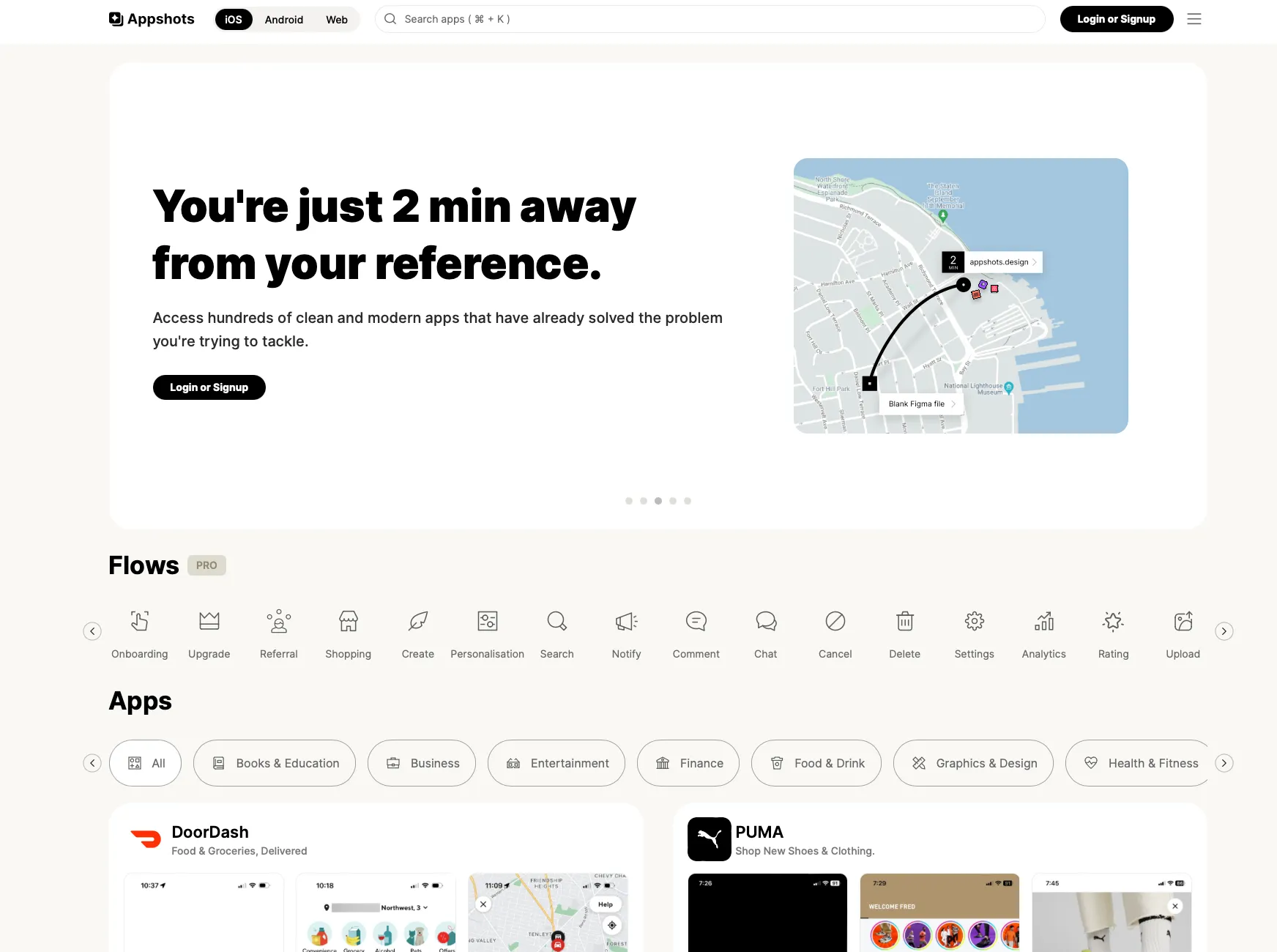The image size is (1277, 952).
Task: Filter apps by Health & Fitness
Action: click(1136, 763)
